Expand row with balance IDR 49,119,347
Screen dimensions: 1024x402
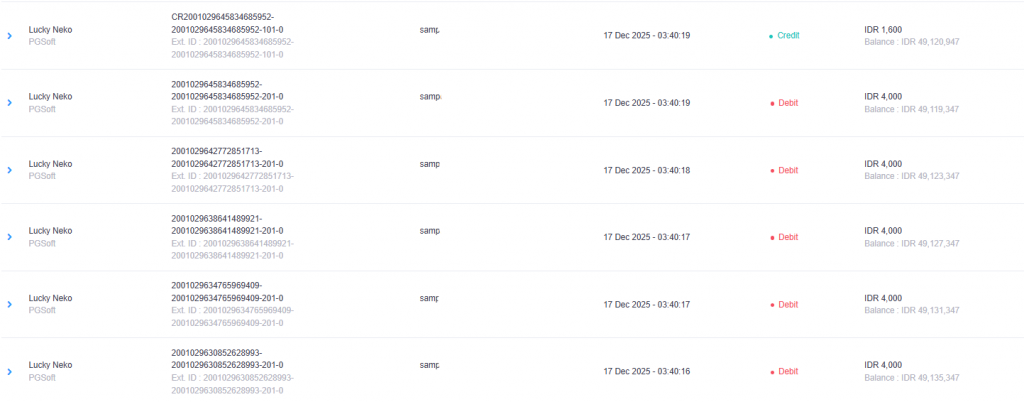pos(9,103)
